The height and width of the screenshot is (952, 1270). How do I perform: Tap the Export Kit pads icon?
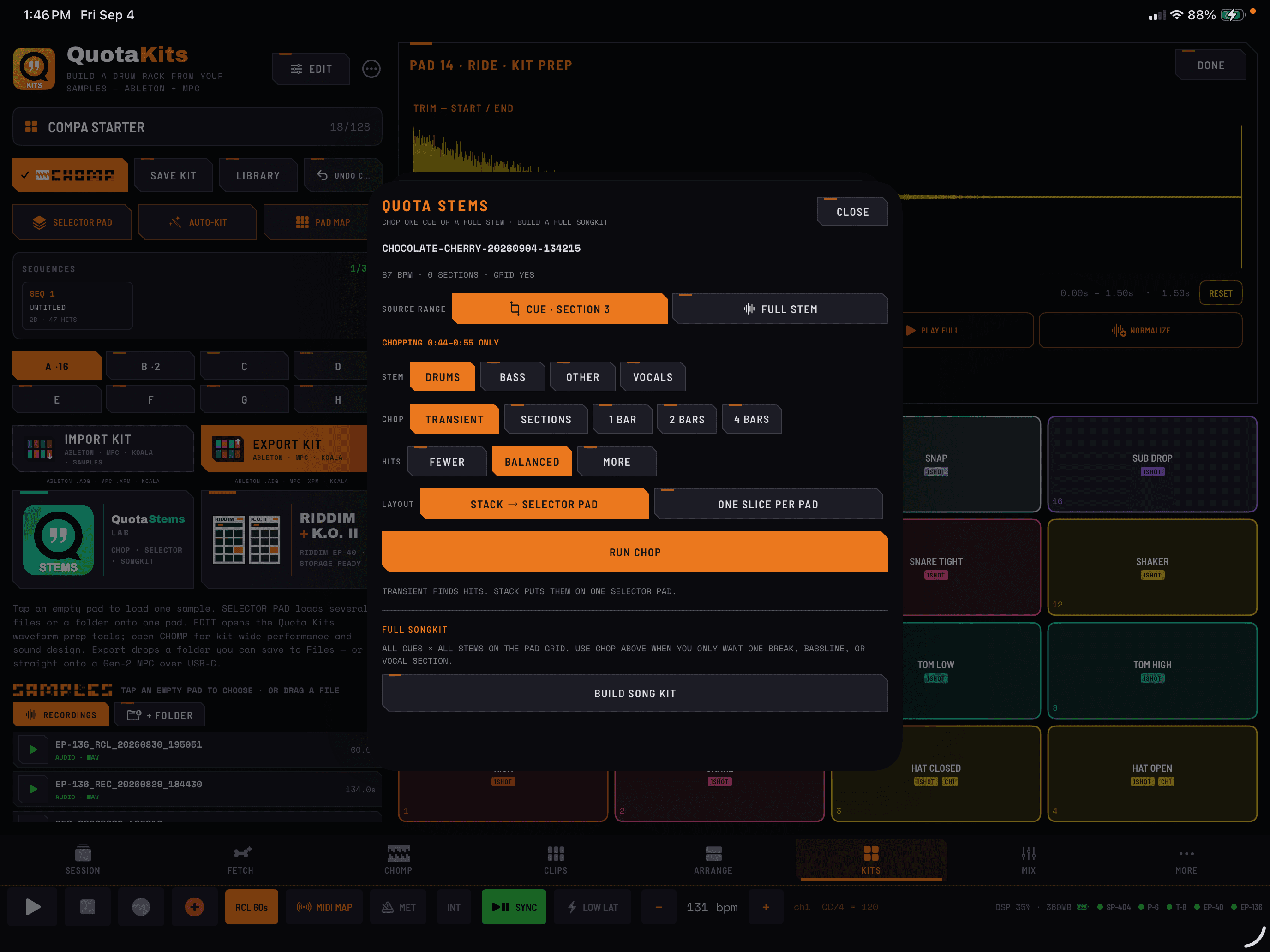tap(228, 448)
